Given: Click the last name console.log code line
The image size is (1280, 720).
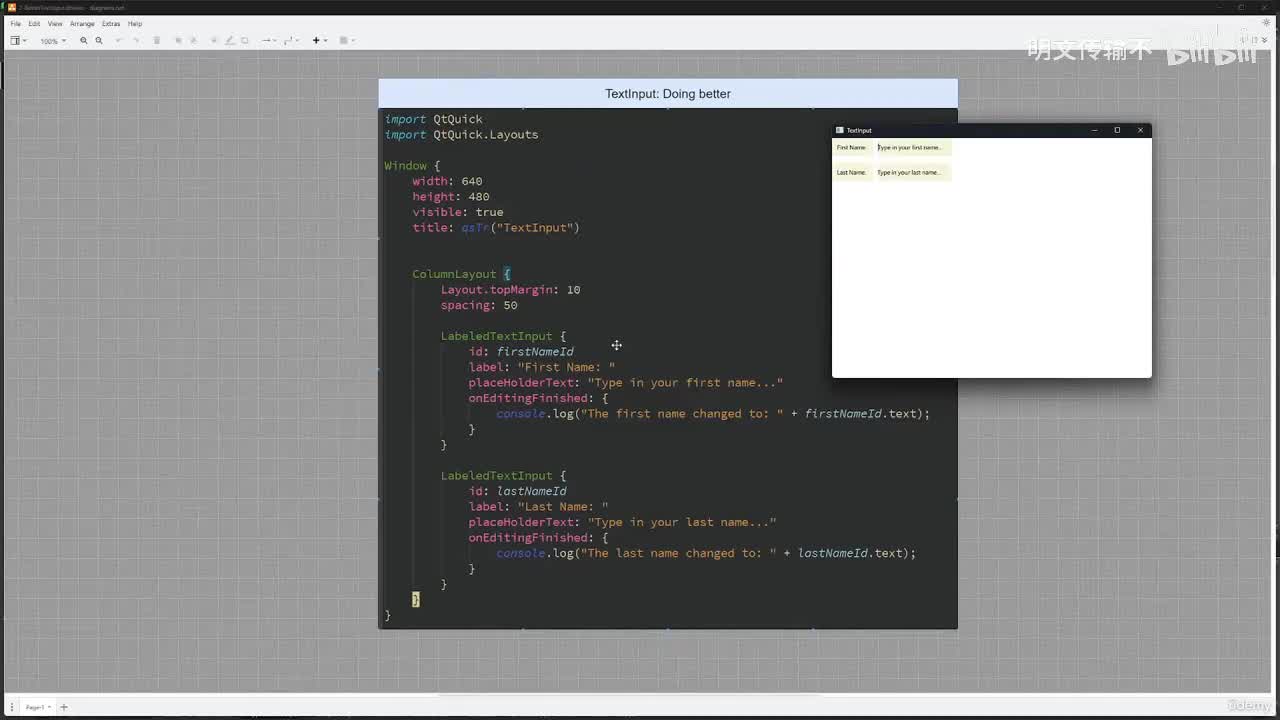Looking at the screenshot, I should point(706,553).
